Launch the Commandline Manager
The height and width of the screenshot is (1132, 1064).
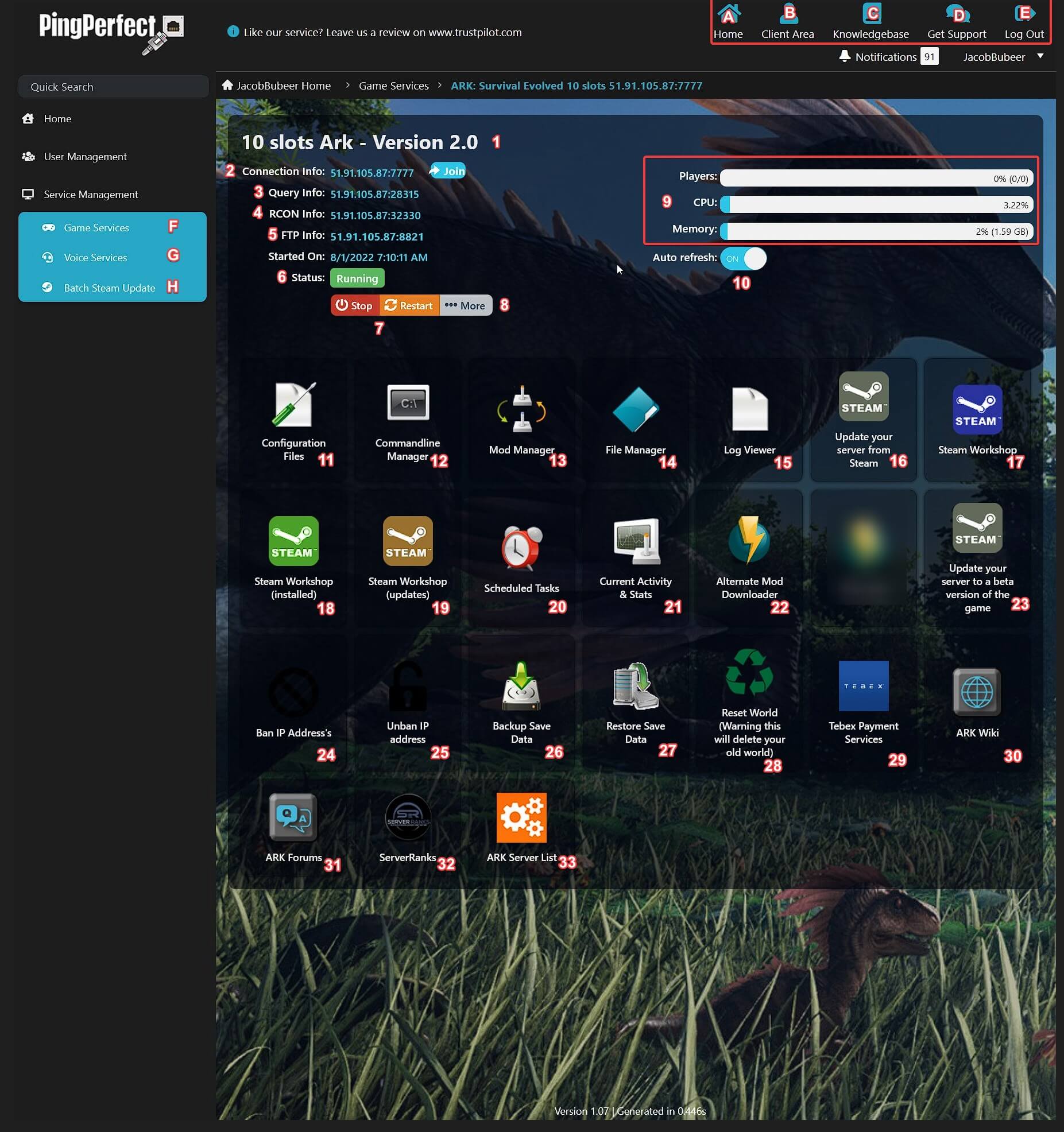click(407, 403)
